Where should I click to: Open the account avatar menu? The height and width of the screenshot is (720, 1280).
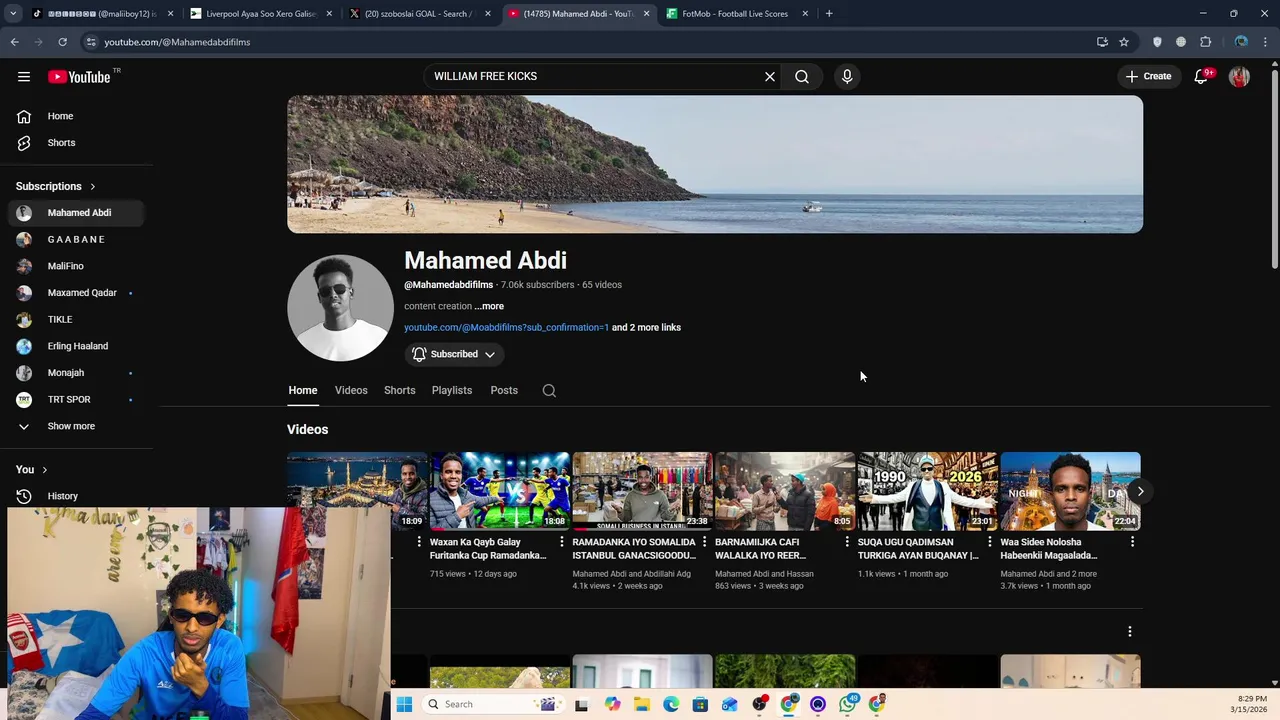1239,77
